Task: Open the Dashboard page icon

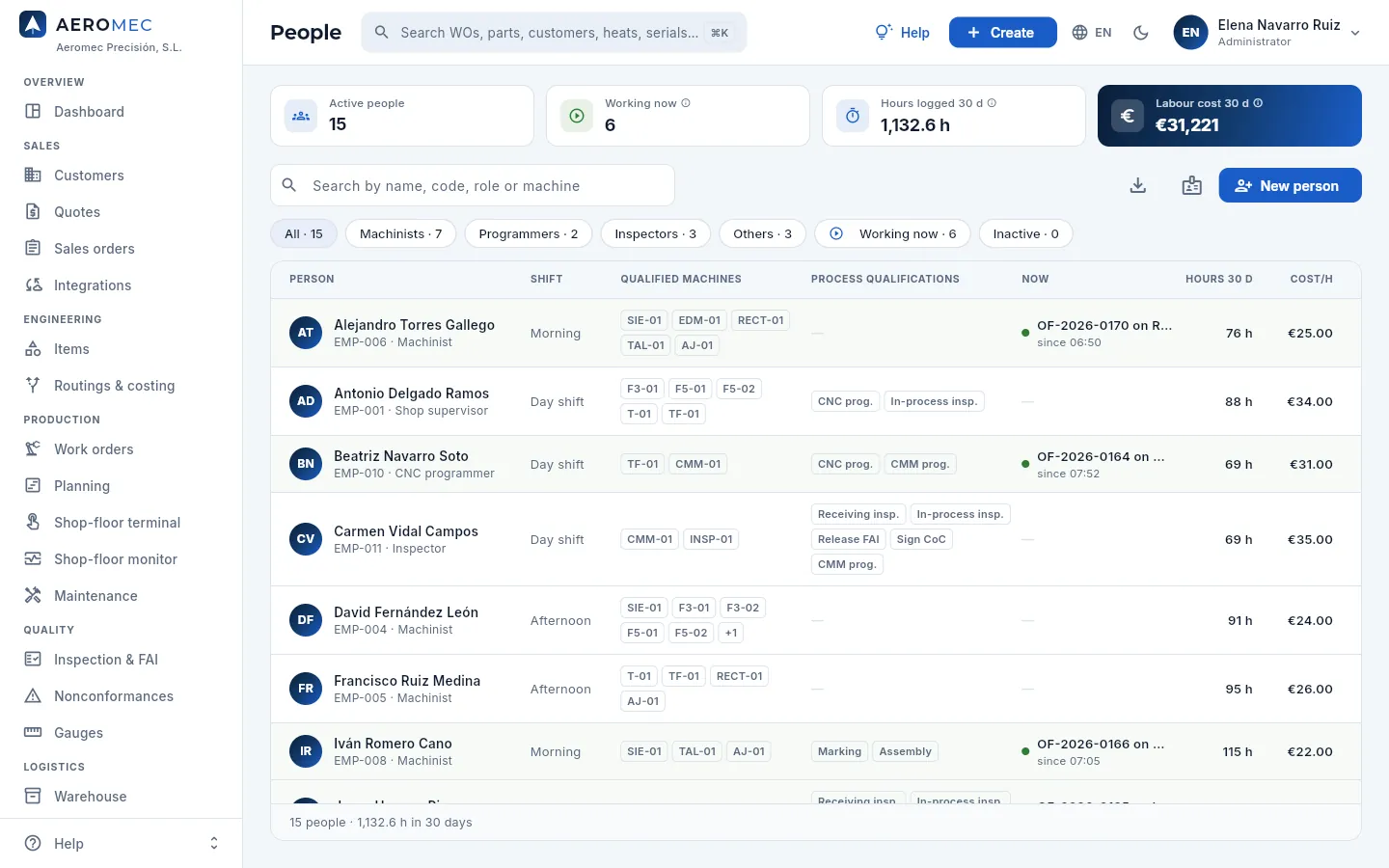Action: click(x=33, y=112)
